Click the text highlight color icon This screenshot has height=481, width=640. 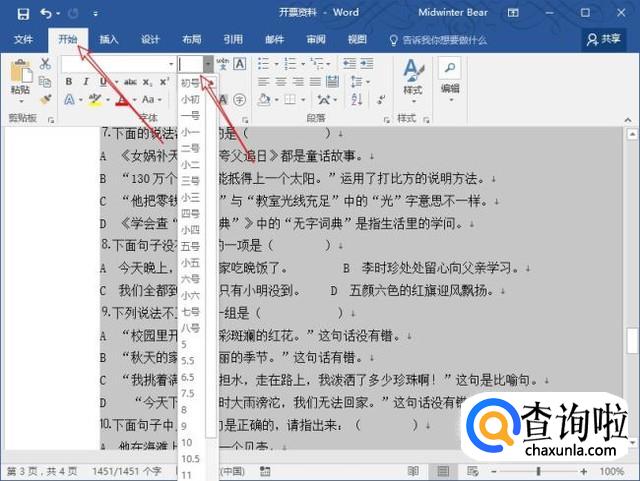click(94, 100)
